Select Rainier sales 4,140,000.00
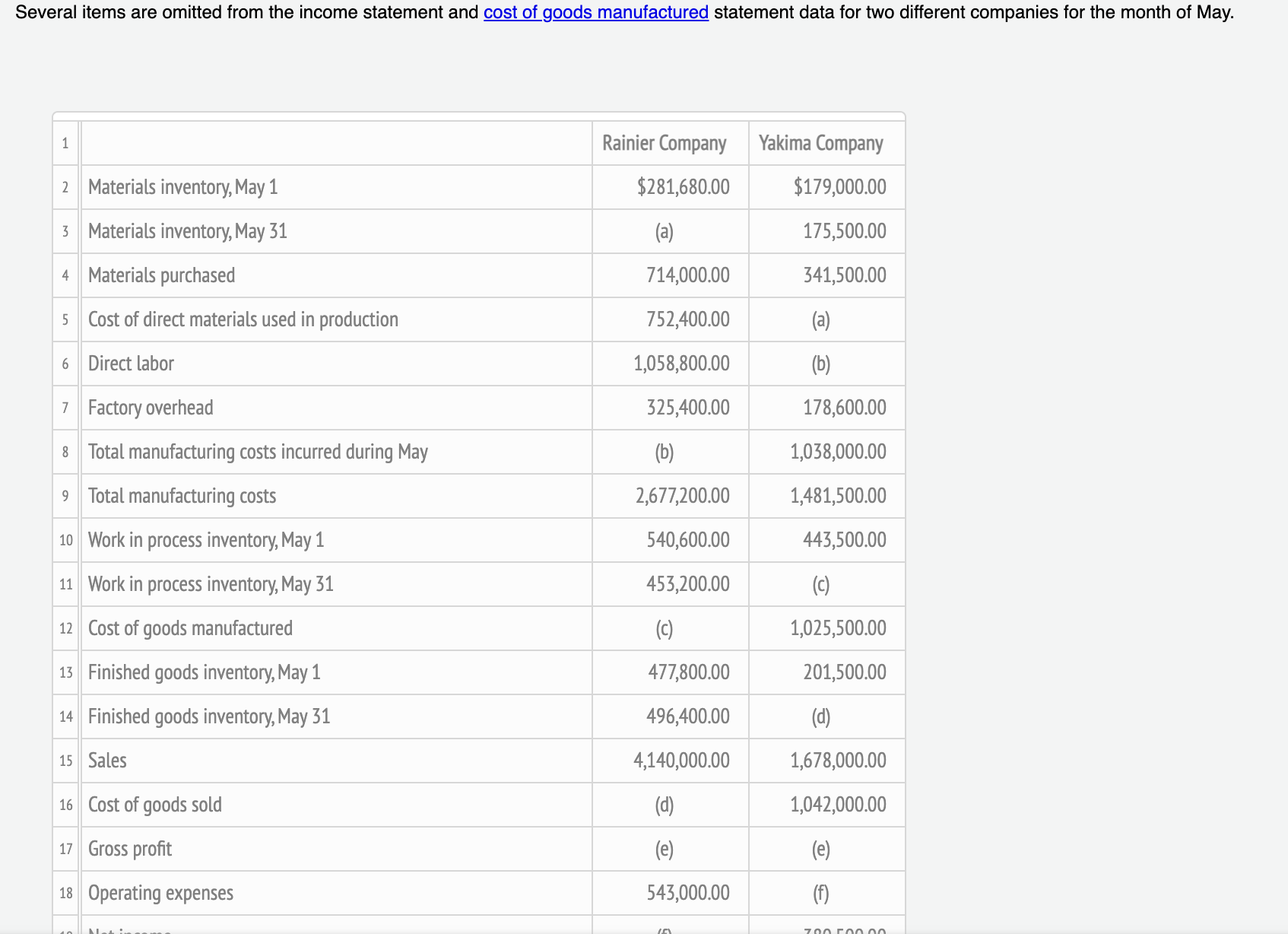 click(x=682, y=761)
